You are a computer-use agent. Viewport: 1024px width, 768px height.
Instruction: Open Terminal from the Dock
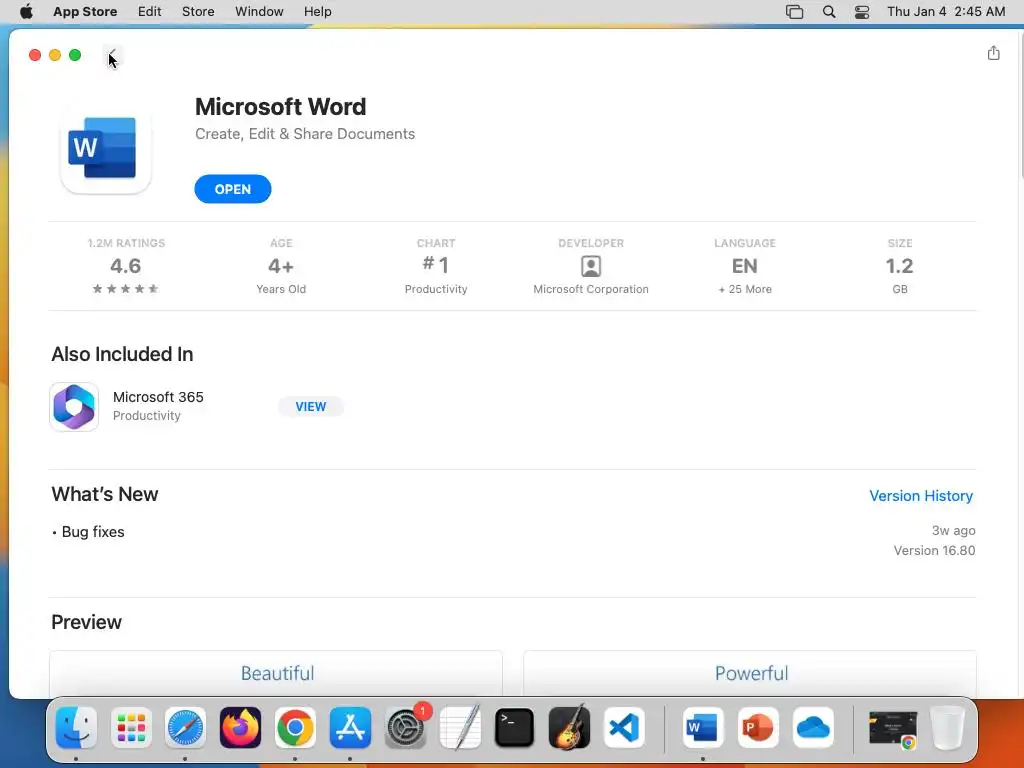click(x=515, y=728)
